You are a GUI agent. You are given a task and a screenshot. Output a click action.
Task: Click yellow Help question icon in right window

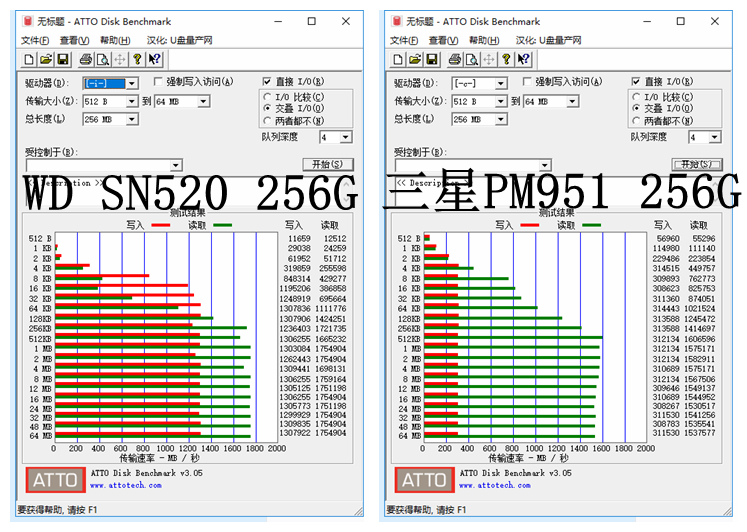click(x=506, y=60)
